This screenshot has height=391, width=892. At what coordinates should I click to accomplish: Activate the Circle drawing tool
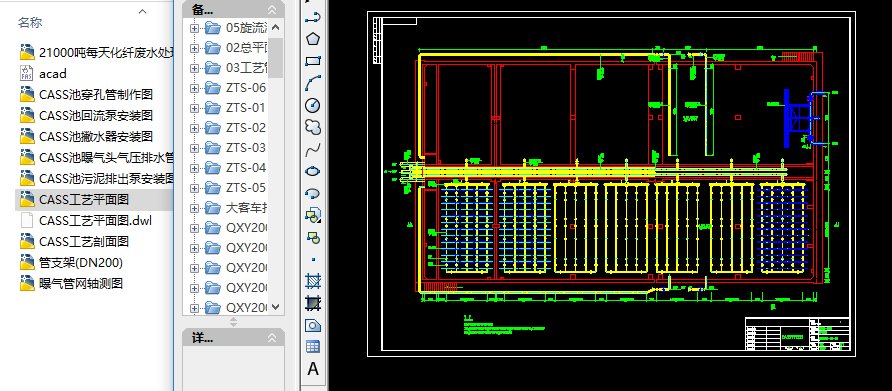[x=313, y=105]
